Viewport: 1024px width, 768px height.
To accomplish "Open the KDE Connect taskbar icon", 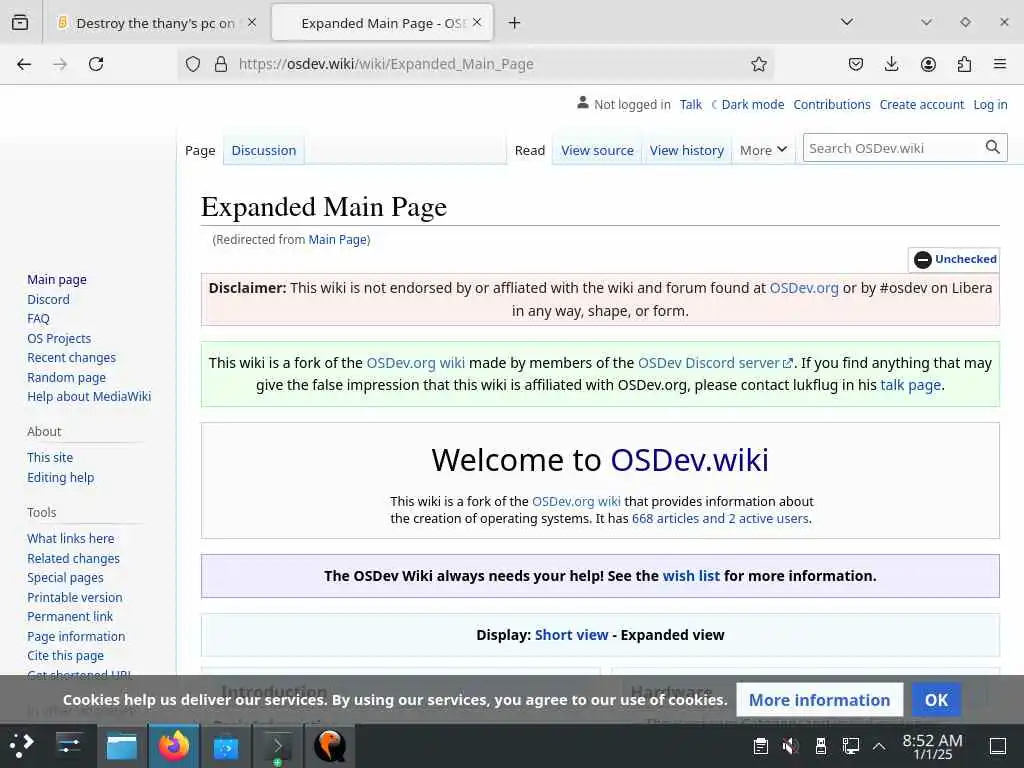I will tap(226, 745).
